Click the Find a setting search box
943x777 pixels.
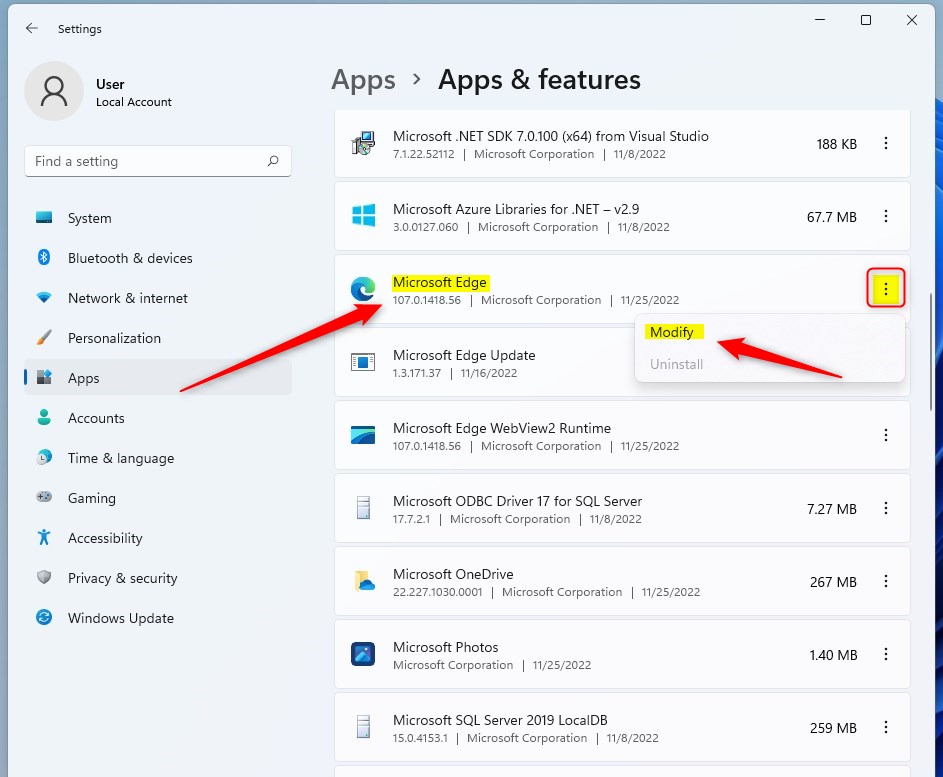pyautogui.click(x=157, y=161)
